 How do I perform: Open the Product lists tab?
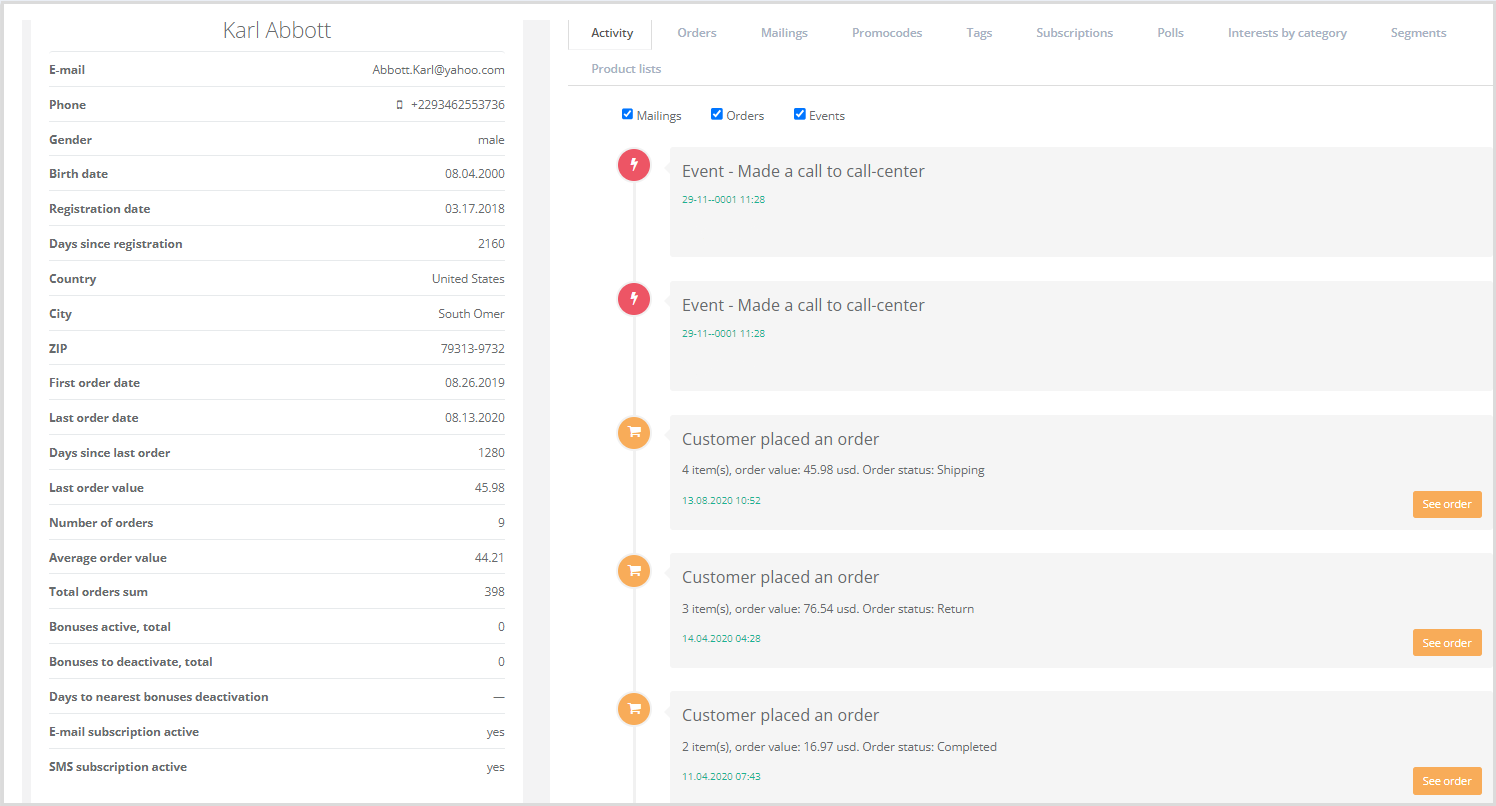coord(626,69)
